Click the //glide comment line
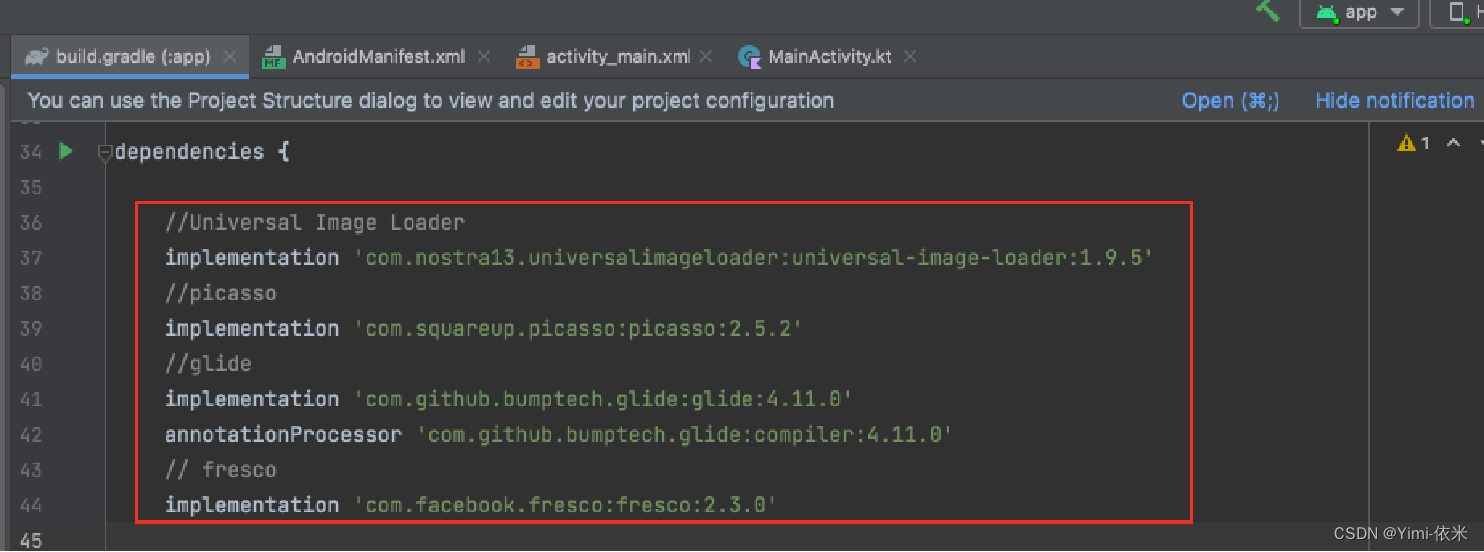The height and width of the screenshot is (552, 1484). 208,364
